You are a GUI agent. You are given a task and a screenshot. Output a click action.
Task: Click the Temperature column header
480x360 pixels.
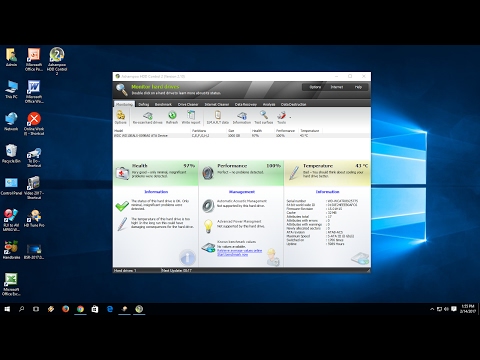tap(310, 131)
